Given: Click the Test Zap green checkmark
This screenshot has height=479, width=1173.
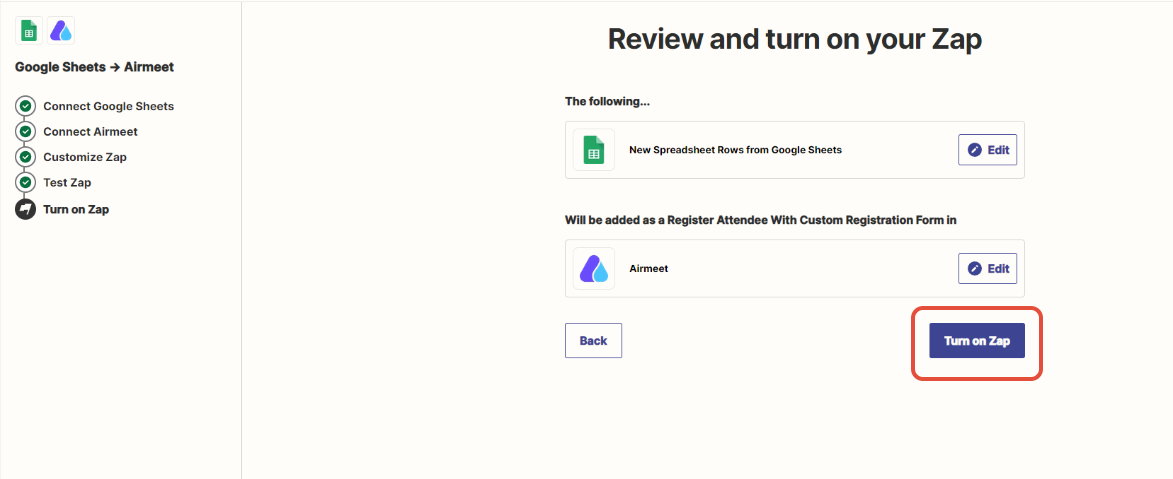Looking at the screenshot, I should coord(25,183).
